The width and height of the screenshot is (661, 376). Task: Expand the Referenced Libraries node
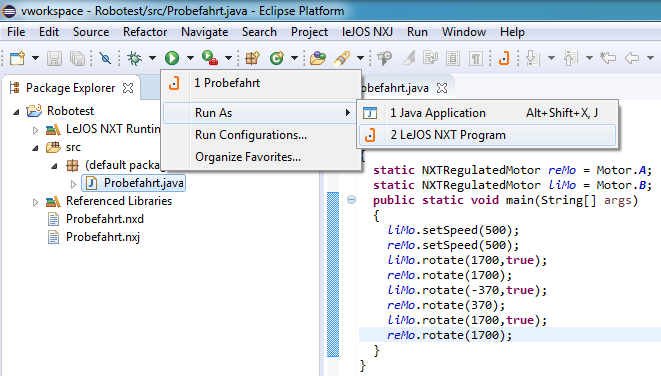point(35,202)
